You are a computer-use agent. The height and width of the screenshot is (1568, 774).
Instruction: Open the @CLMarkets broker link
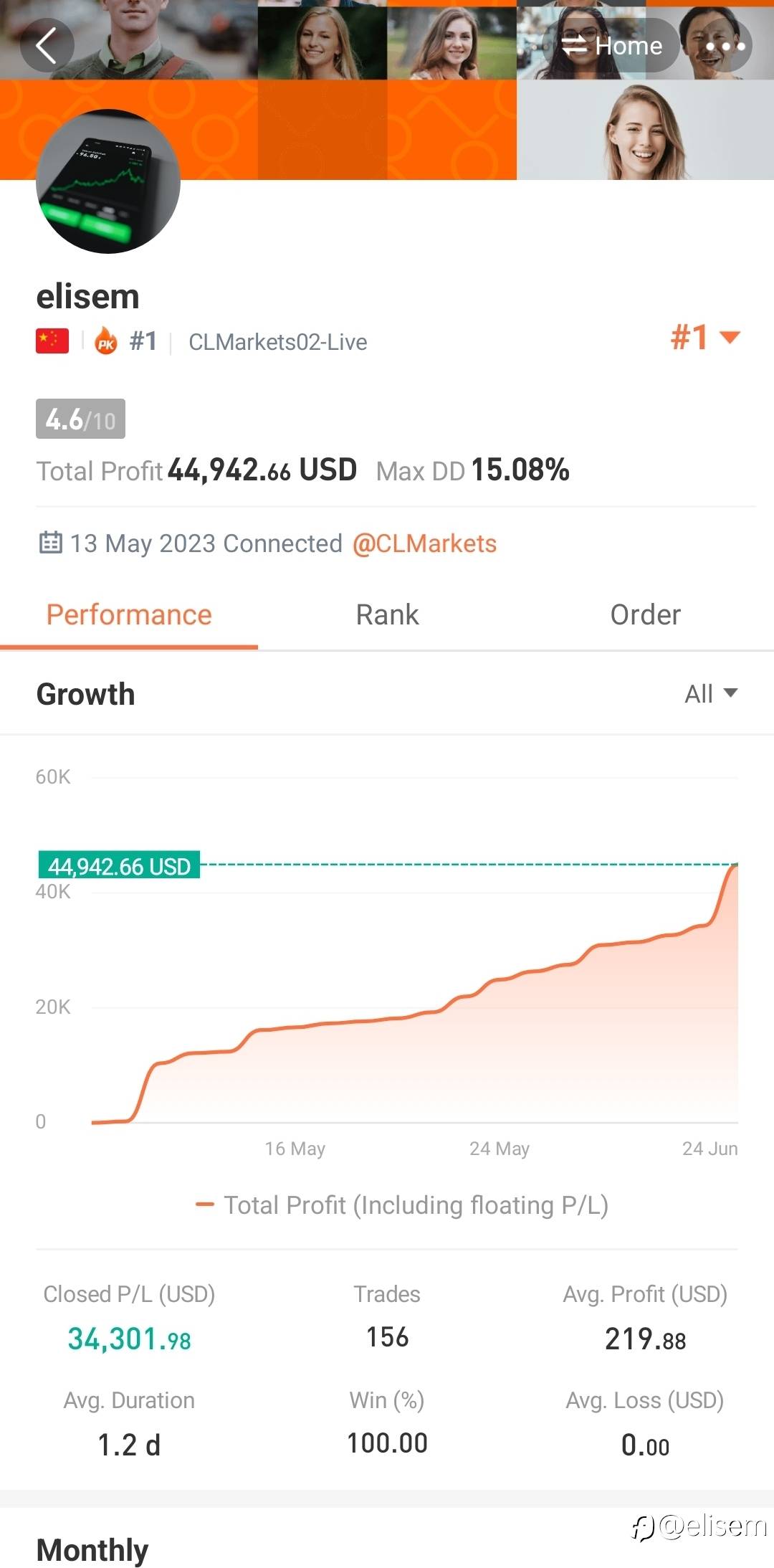424,543
